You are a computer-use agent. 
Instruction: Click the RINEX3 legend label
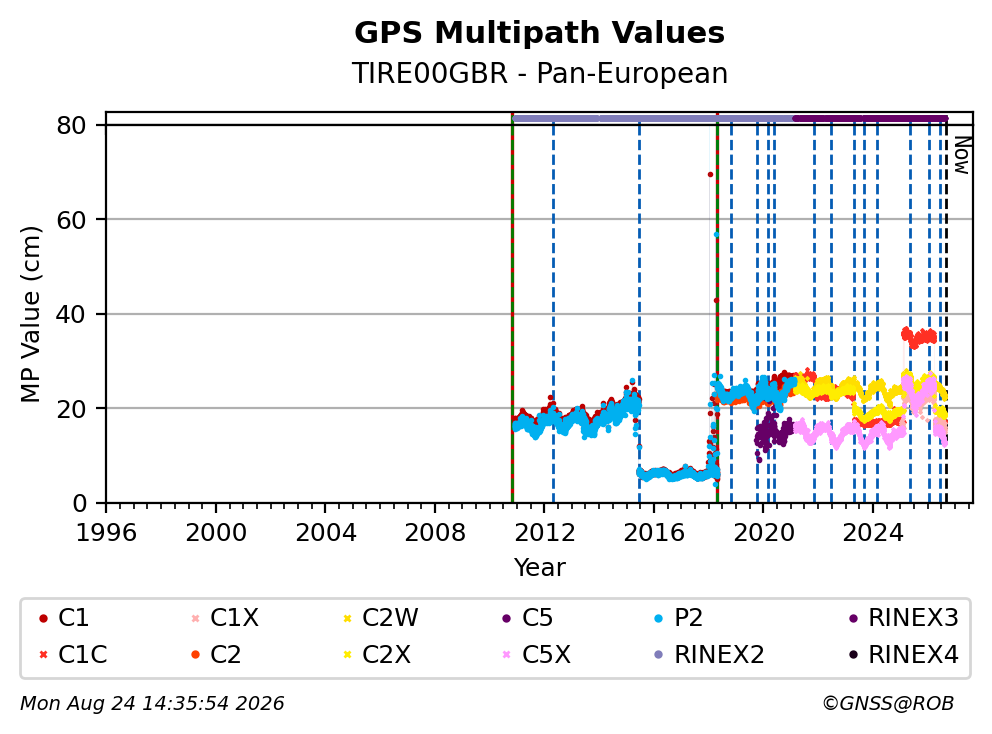tap(914, 618)
